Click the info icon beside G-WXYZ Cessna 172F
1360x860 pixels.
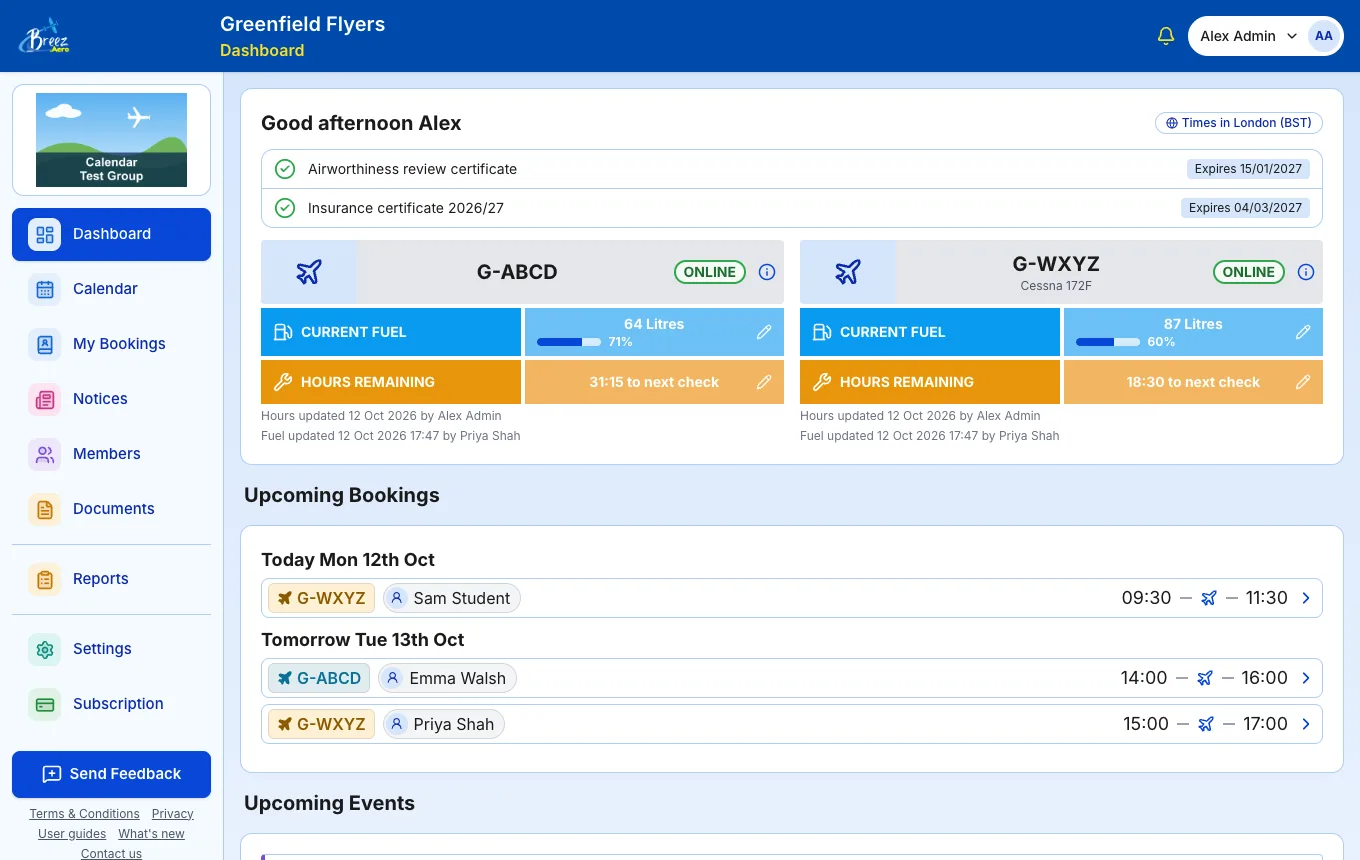tap(1306, 272)
